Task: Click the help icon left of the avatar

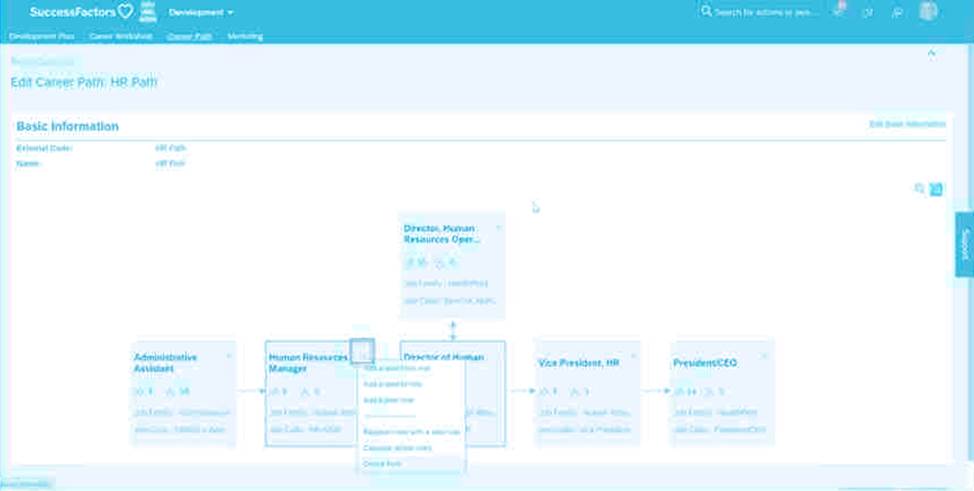Action: [x=898, y=12]
